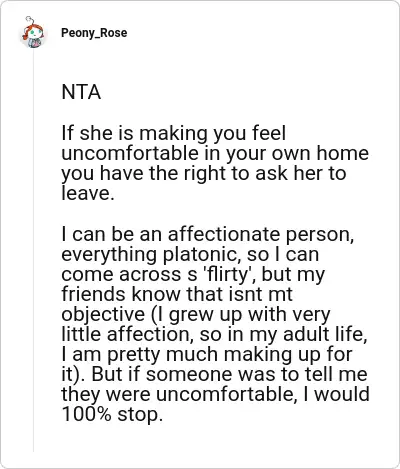Viewport: 400px width, 469px height.
Task: Click the word 'uncomfortable' in the first paragraph
Action: (x=135, y=153)
